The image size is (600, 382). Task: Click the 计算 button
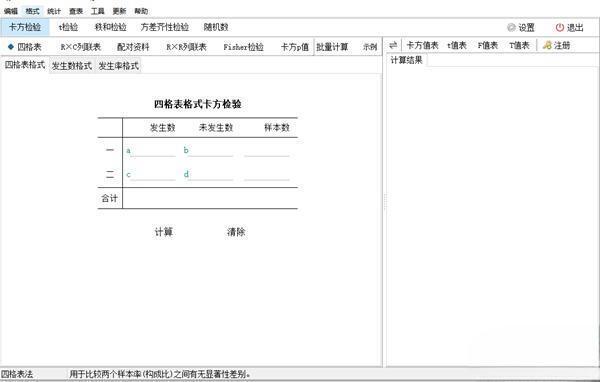(x=164, y=232)
